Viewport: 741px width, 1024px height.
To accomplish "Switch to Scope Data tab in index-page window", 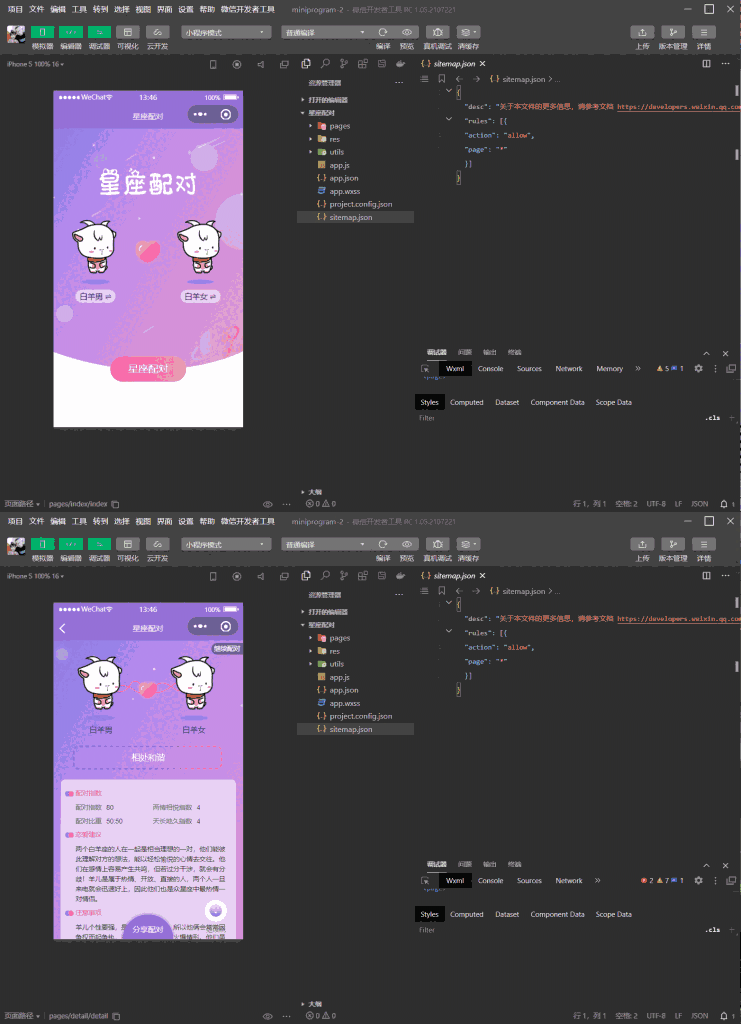I will pos(613,402).
